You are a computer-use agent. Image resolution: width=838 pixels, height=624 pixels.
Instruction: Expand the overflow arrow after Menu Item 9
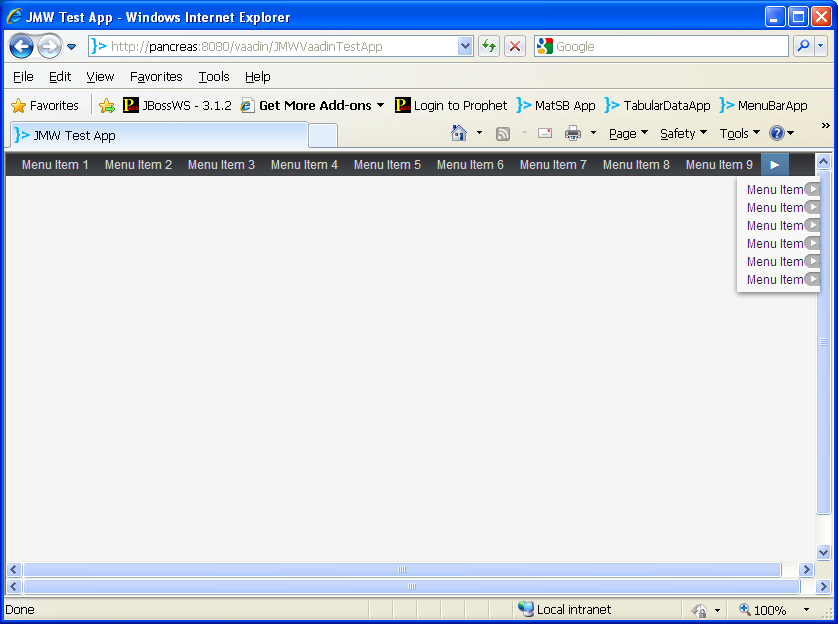click(x=775, y=165)
